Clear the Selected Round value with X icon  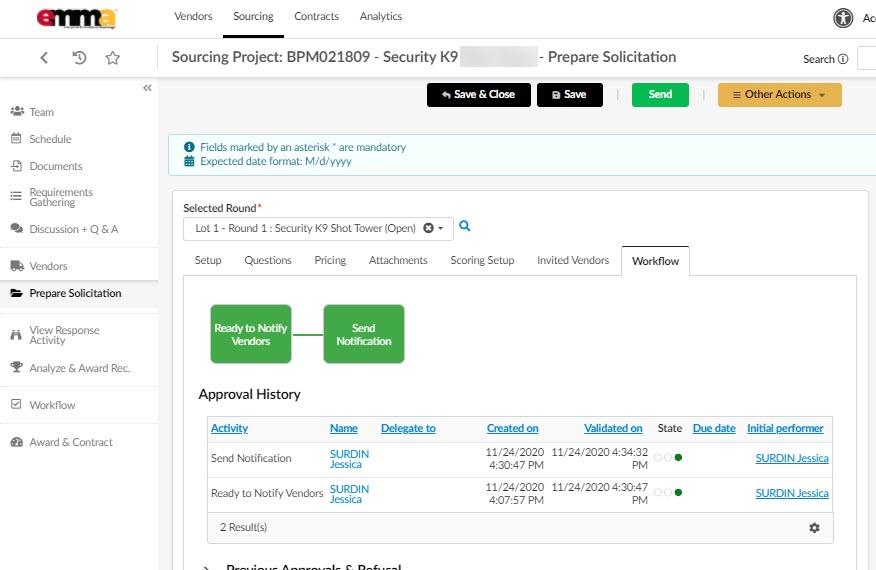pyautogui.click(x=429, y=228)
